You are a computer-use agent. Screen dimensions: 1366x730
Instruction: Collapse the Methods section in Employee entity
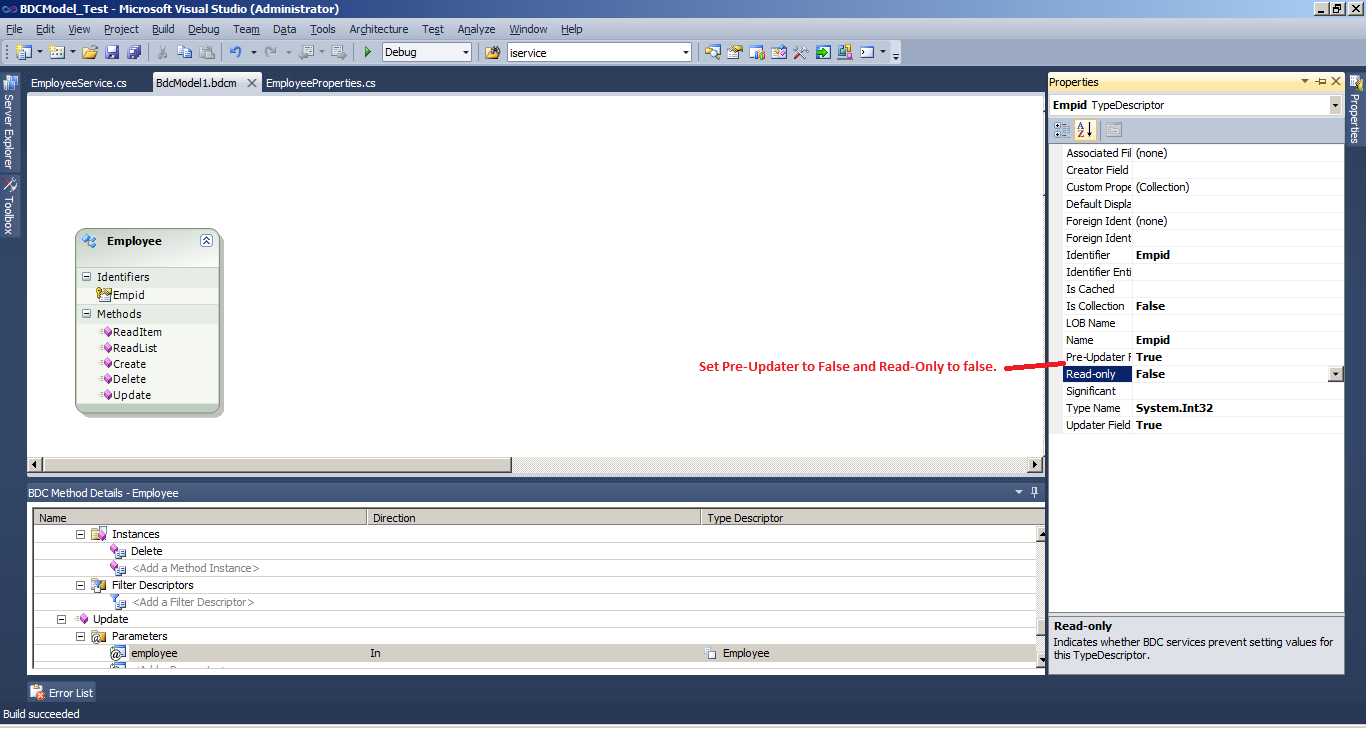[x=87, y=314]
